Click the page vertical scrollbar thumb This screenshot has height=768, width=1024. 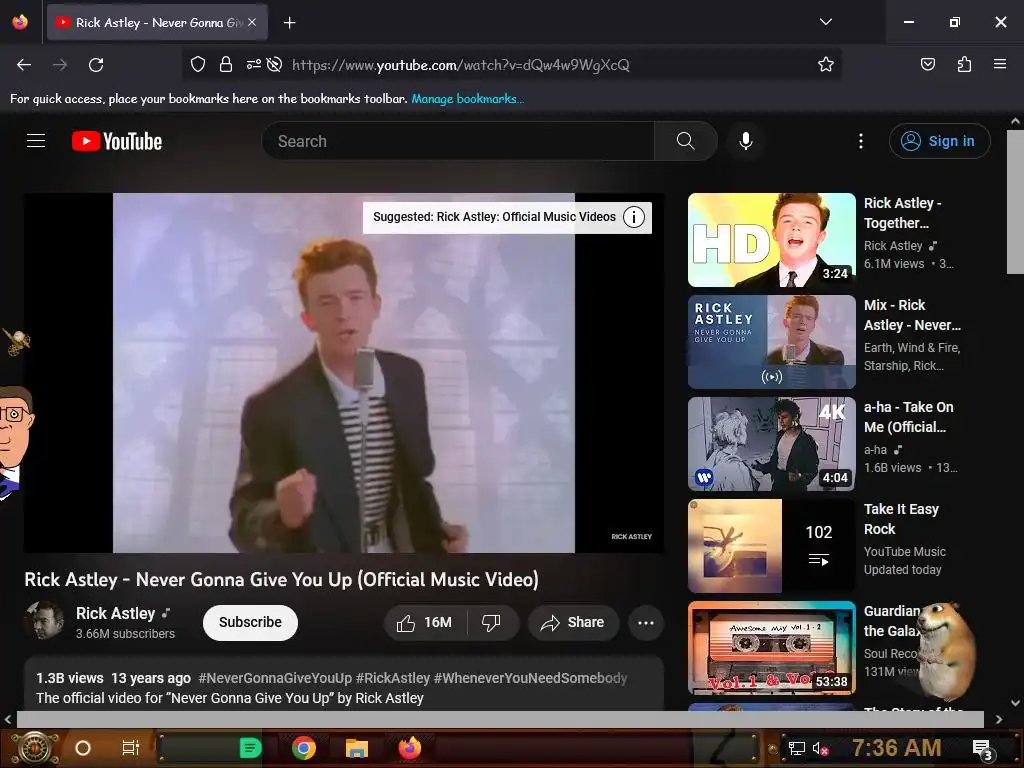coord(1015,202)
